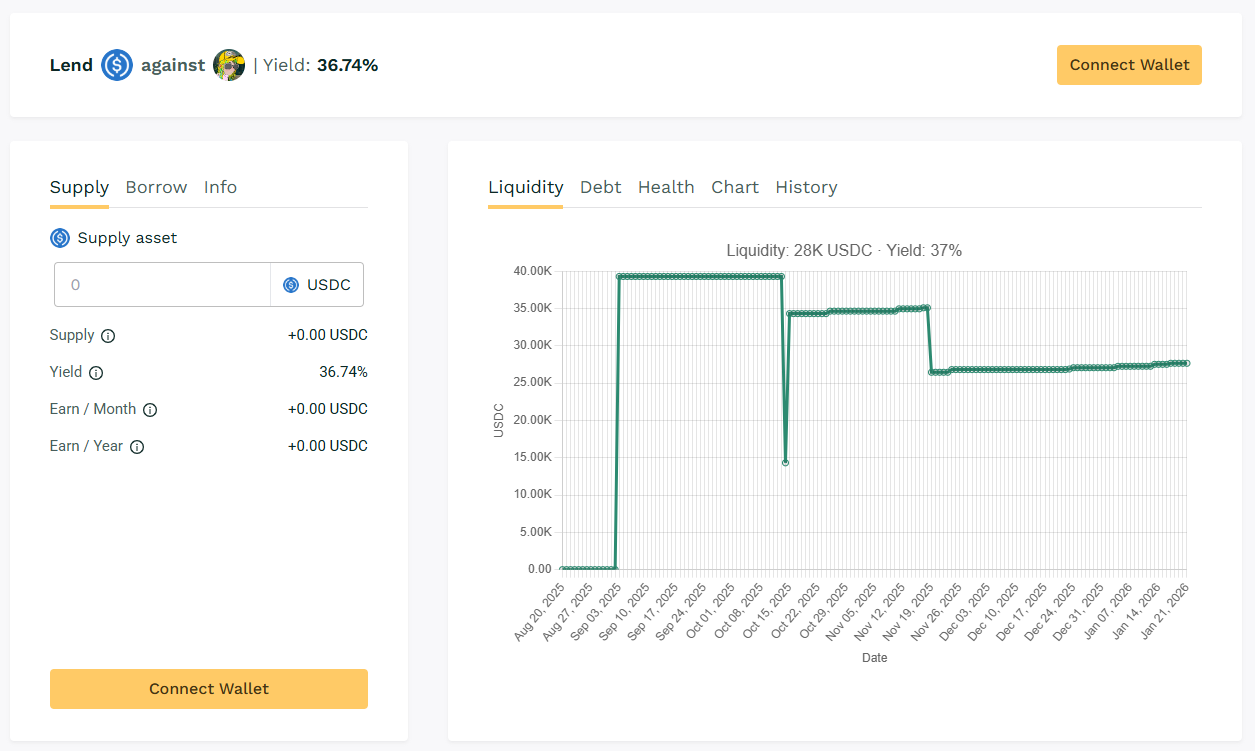Click the 15K dip data point on chart

pyautogui.click(x=785, y=462)
